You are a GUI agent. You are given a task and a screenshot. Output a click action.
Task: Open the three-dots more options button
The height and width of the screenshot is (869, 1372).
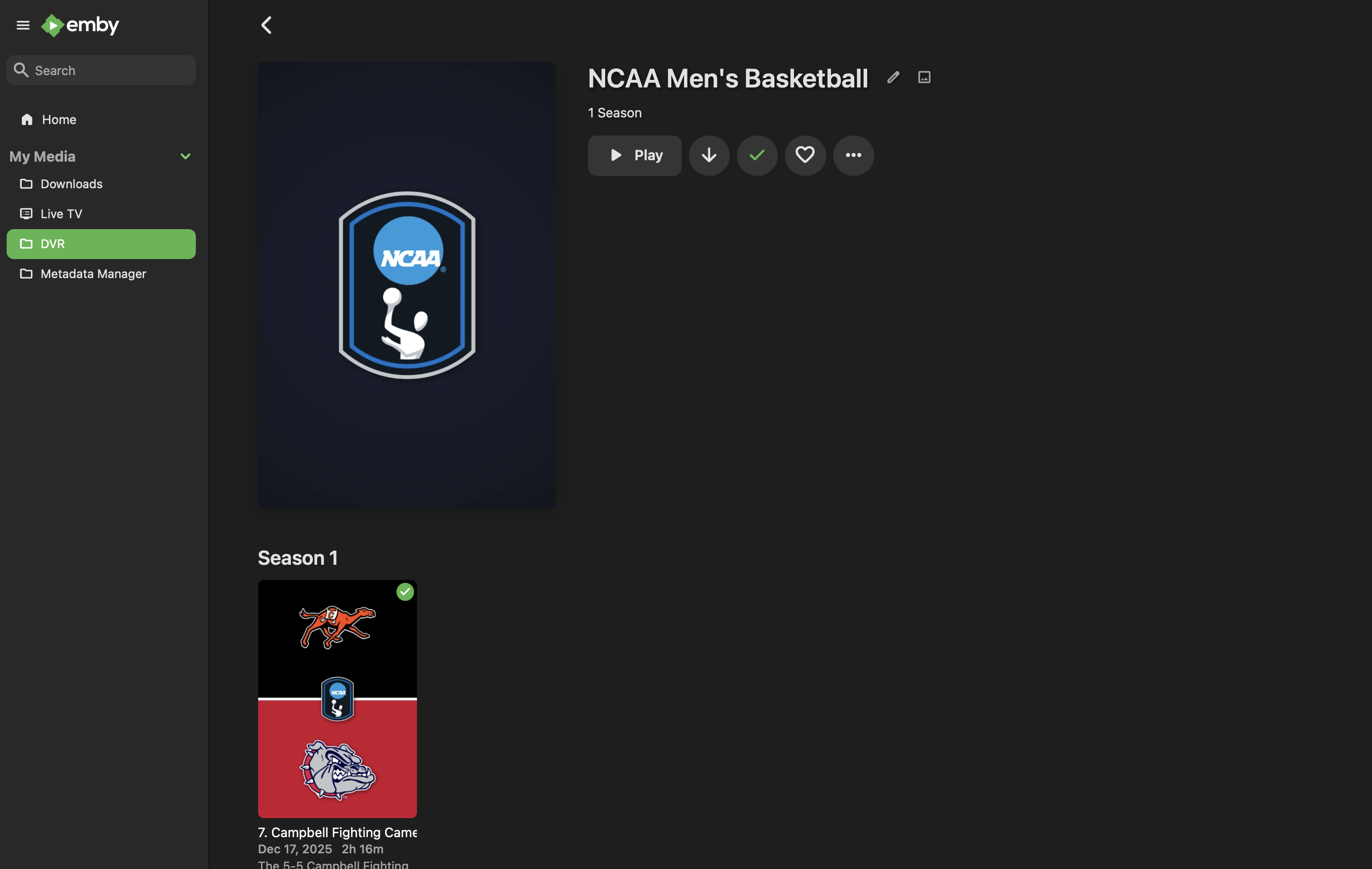(853, 155)
